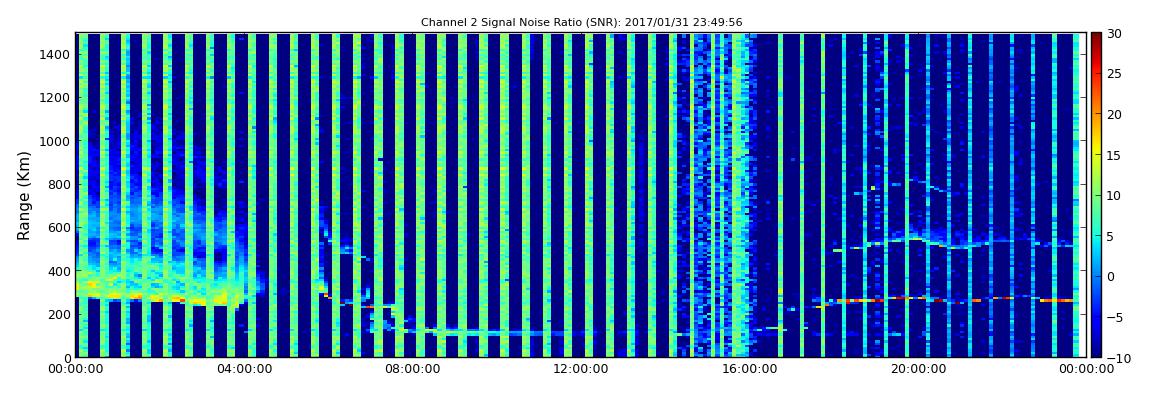Click the 1400 range tick label
The height and width of the screenshot is (407, 1150).
click(x=56, y=54)
